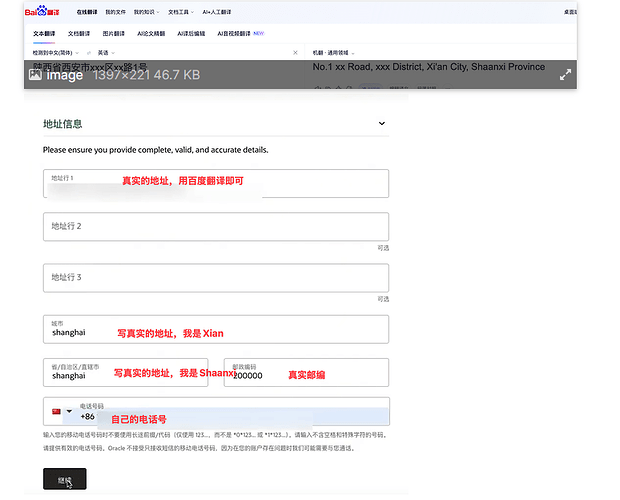Open the phone country code dropdown arrow
The image size is (620, 500).
(x=69, y=411)
